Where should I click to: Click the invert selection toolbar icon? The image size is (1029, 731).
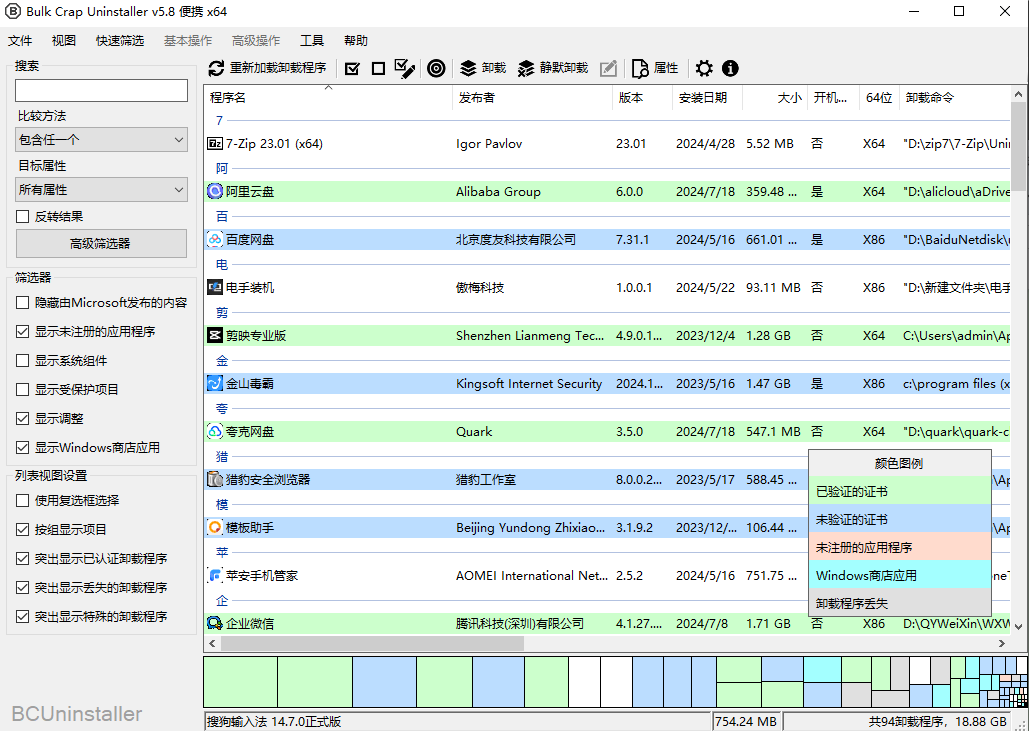(x=404, y=68)
